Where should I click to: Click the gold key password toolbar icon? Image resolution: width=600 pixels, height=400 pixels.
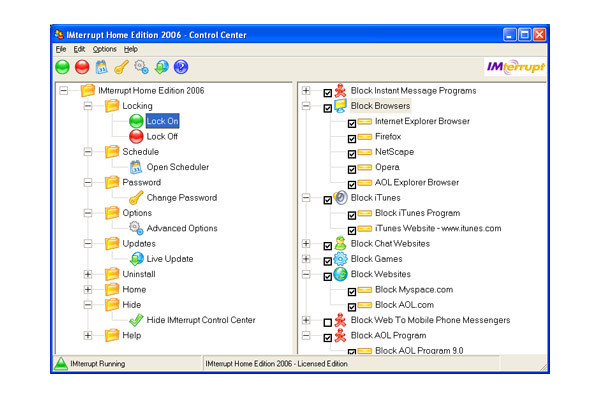(x=121, y=67)
